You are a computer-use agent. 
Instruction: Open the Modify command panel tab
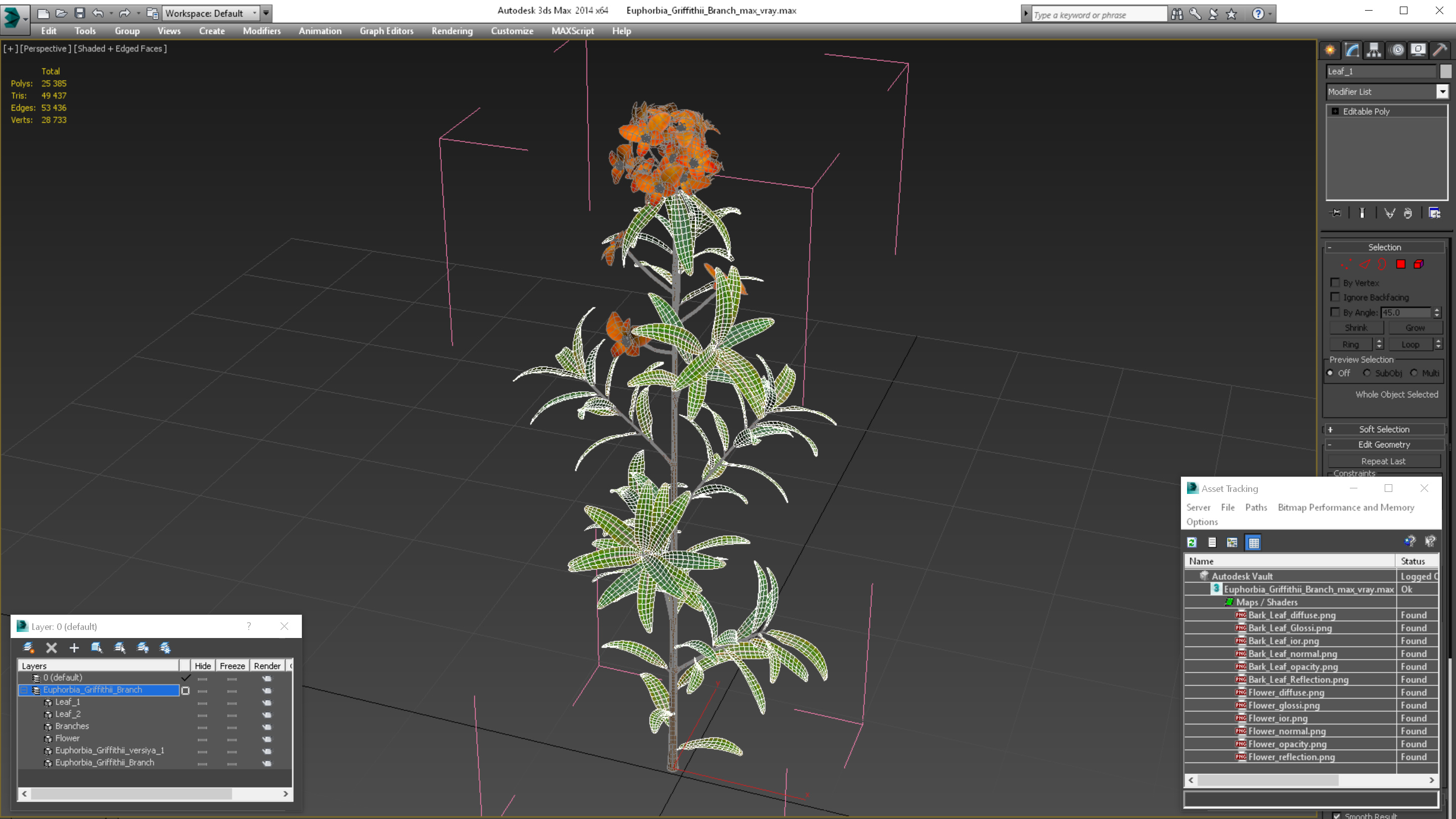click(x=1352, y=51)
